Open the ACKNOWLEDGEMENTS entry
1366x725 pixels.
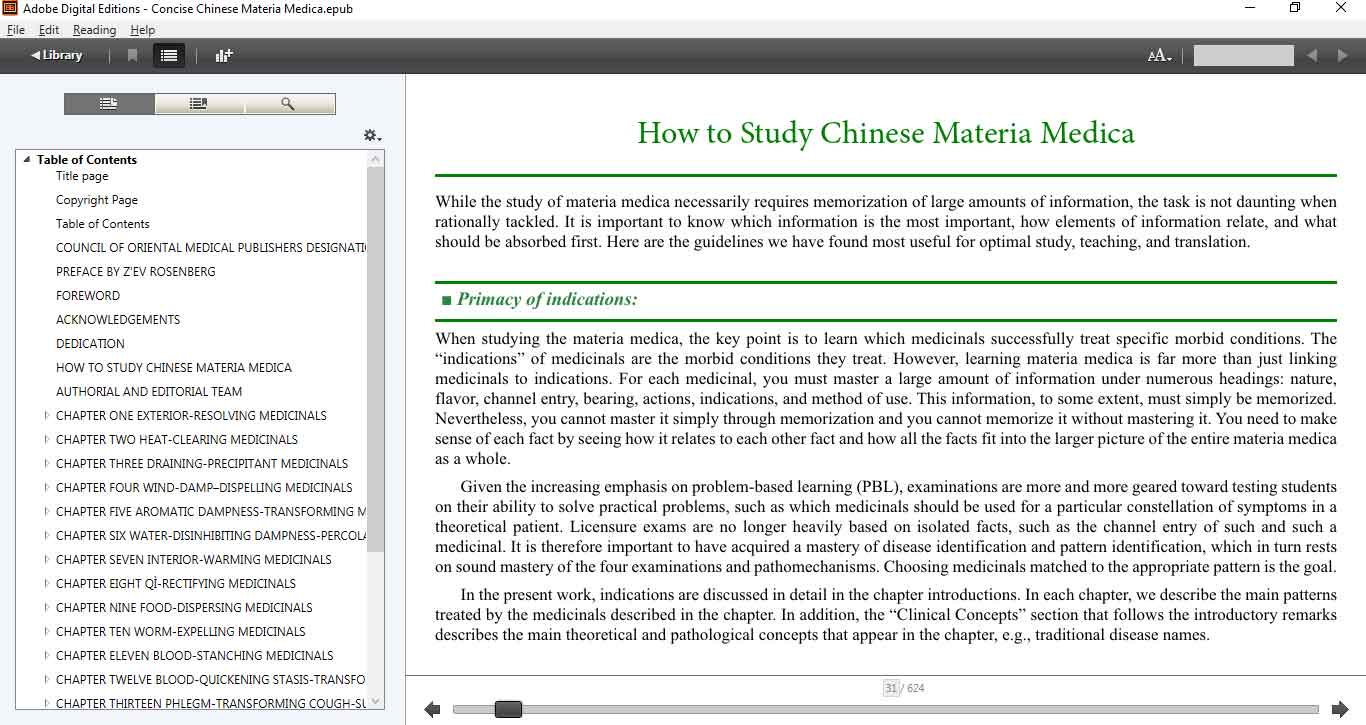coord(118,320)
